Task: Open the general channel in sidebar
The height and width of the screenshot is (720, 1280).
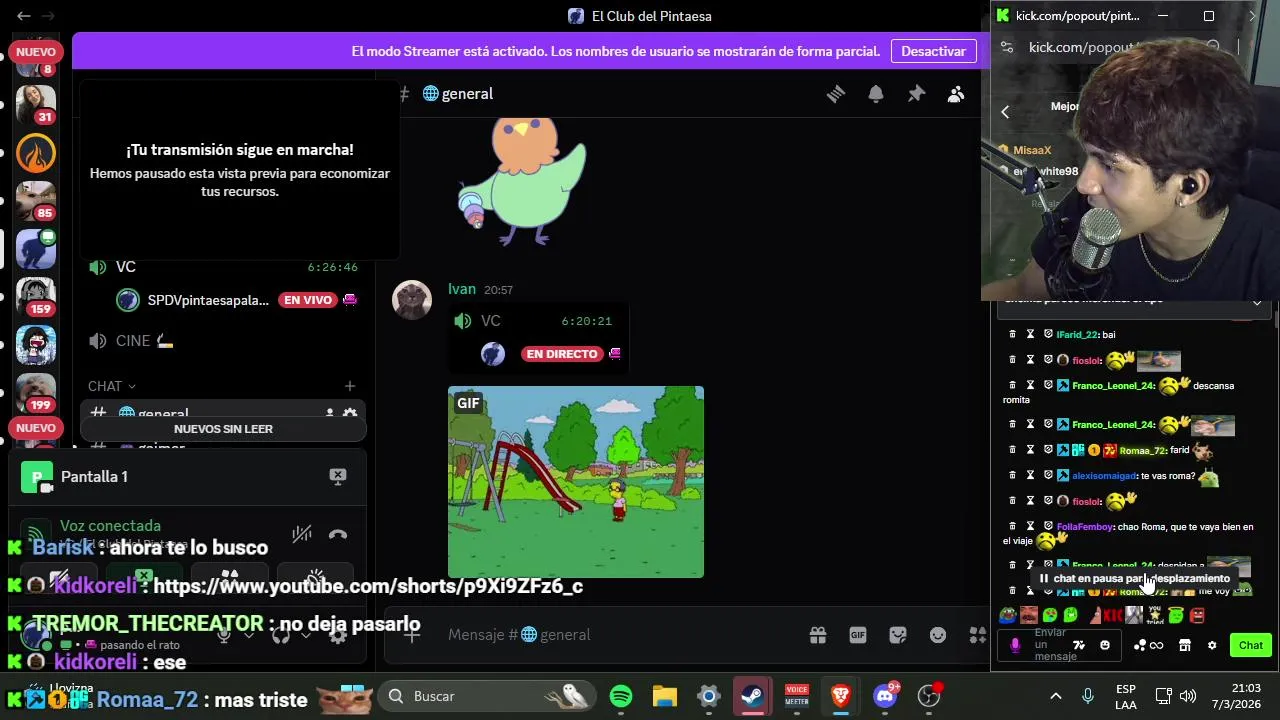Action: pyautogui.click(x=223, y=413)
